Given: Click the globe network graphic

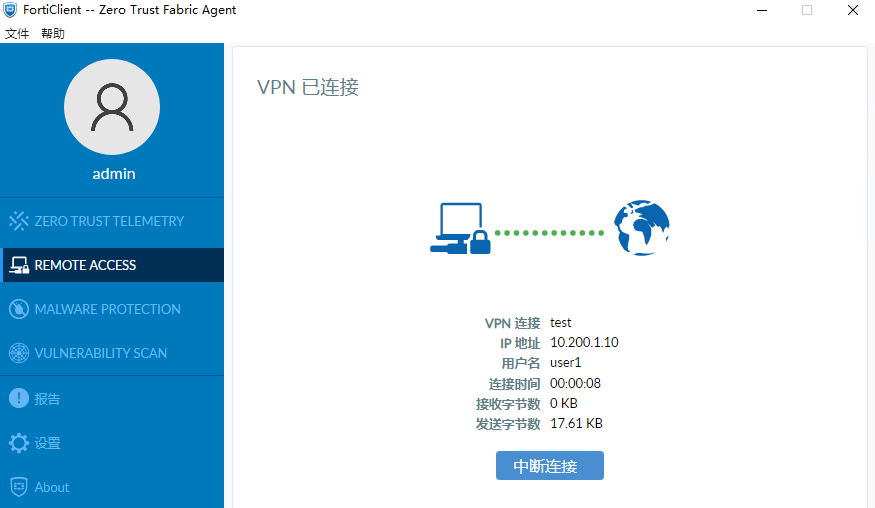Looking at the screenshot, I should pyautogui.click(x=642, y=228).
